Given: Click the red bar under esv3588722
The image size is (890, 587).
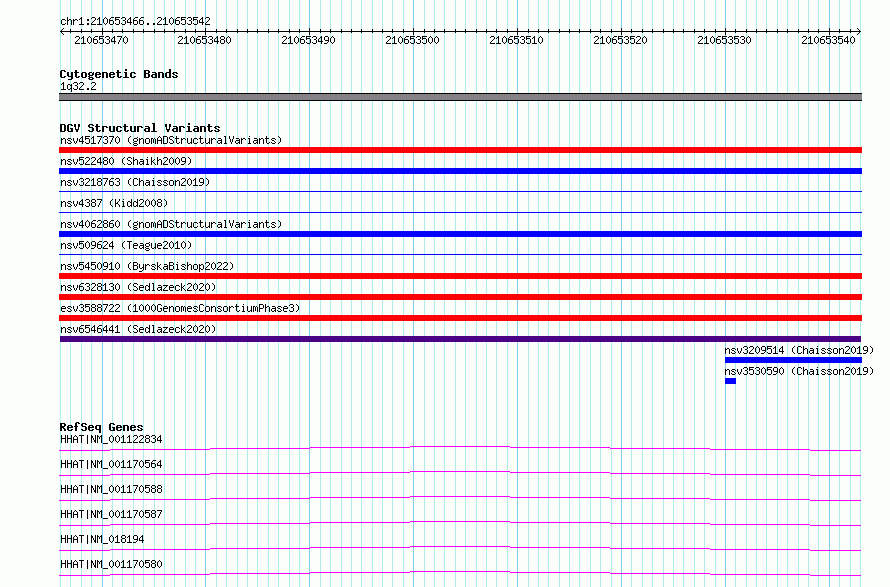Looking at the screenshot, I should [x=460, y=318].
